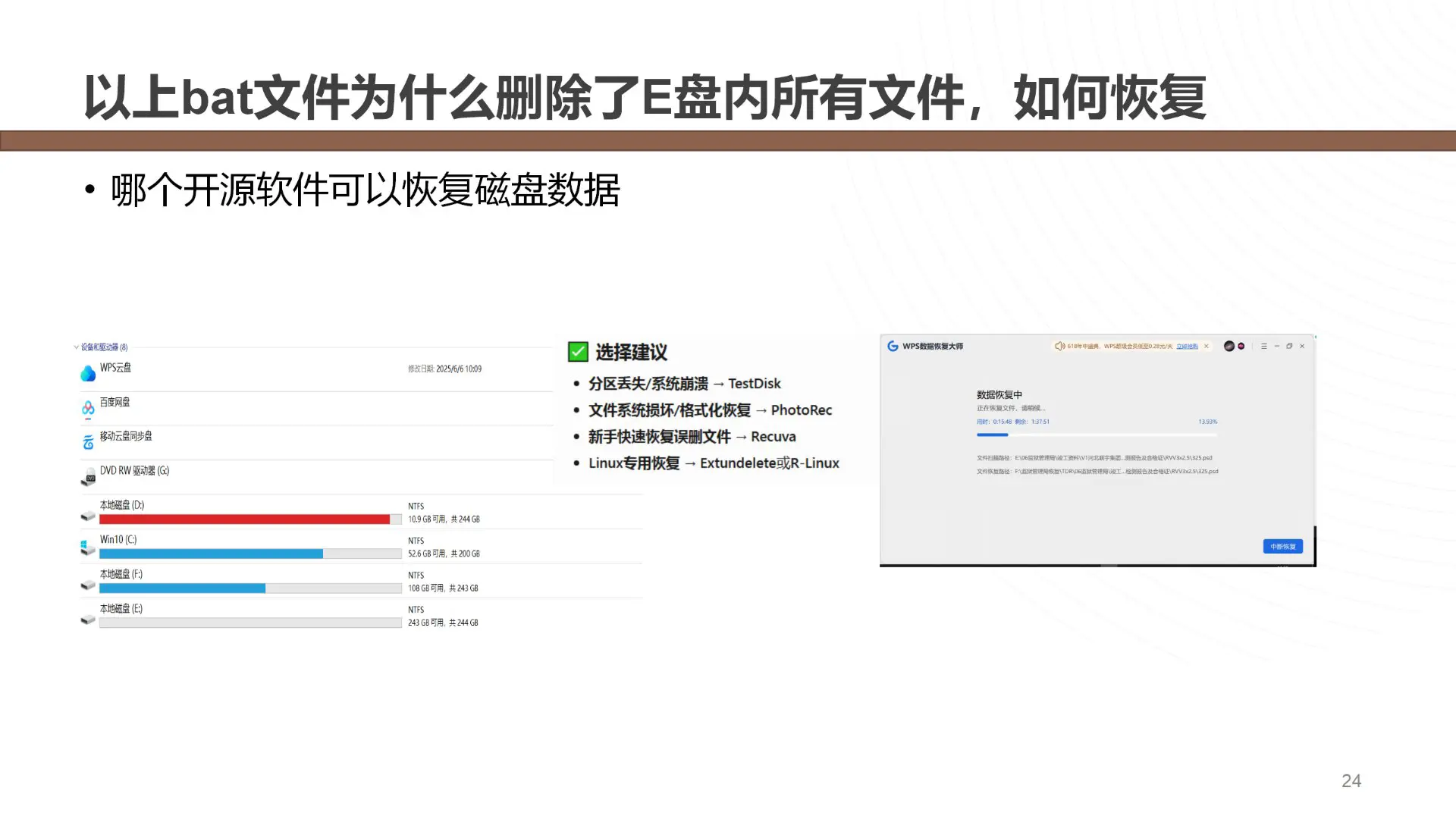Select the 本地磁盘 (D:) red usage bar
The image size is (1456, 819).
coord(244,519)
